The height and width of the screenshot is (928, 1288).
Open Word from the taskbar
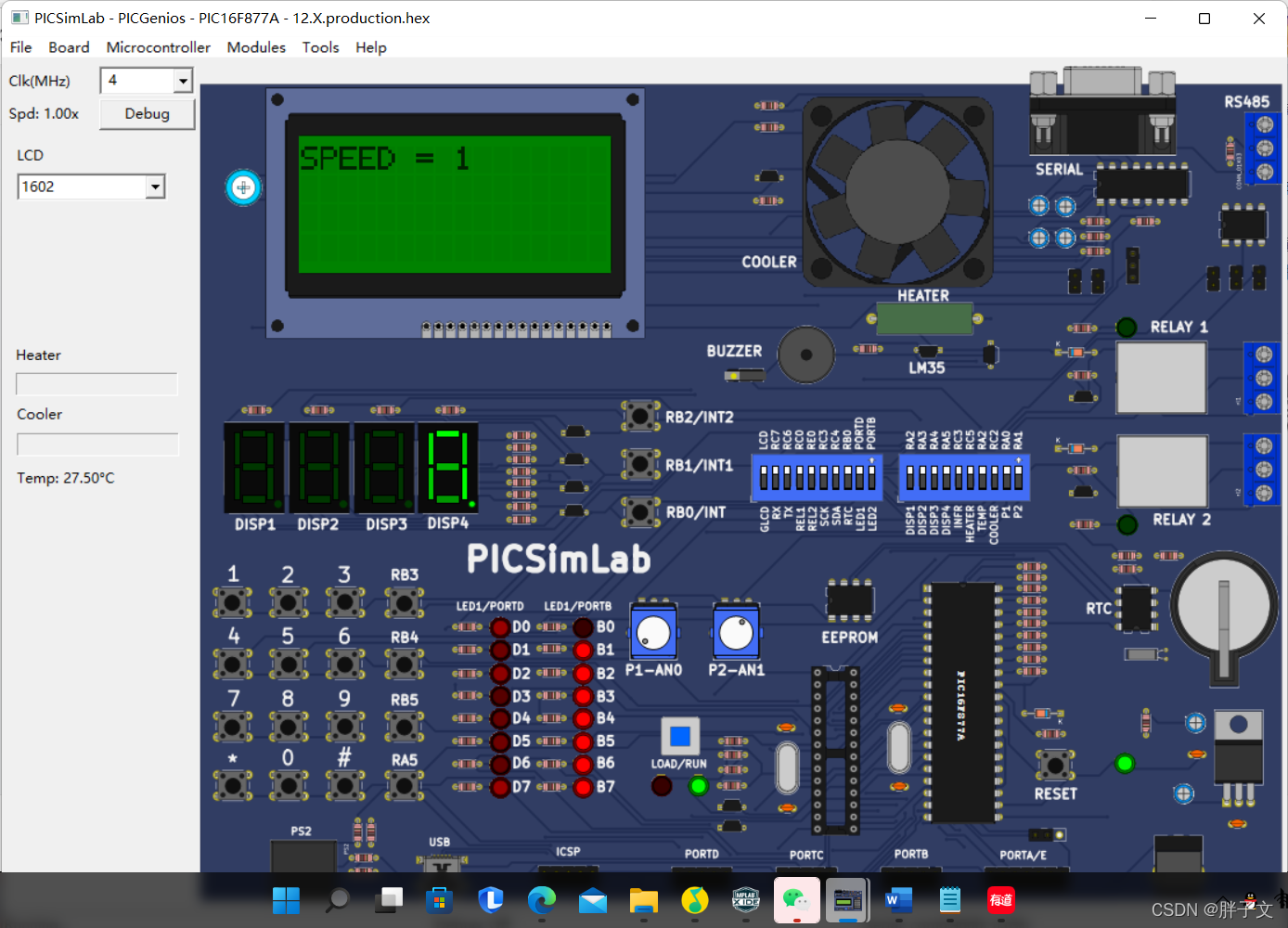point(898,899)
